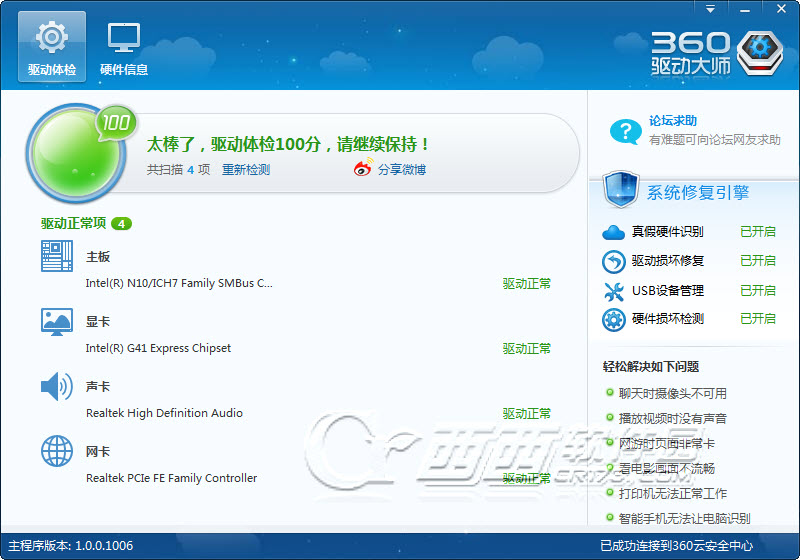Open 驱动损坏修复 feature

click(x=667, y=261)
